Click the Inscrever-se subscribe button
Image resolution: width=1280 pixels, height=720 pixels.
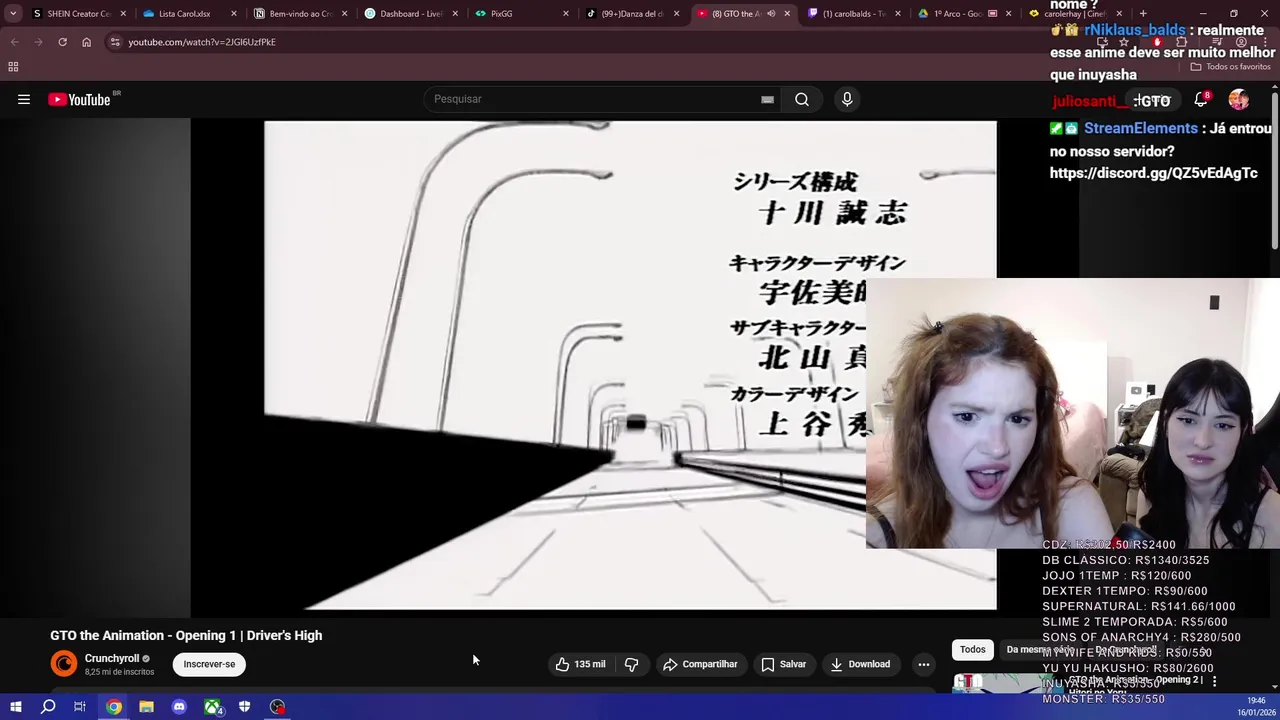(209, 664)
